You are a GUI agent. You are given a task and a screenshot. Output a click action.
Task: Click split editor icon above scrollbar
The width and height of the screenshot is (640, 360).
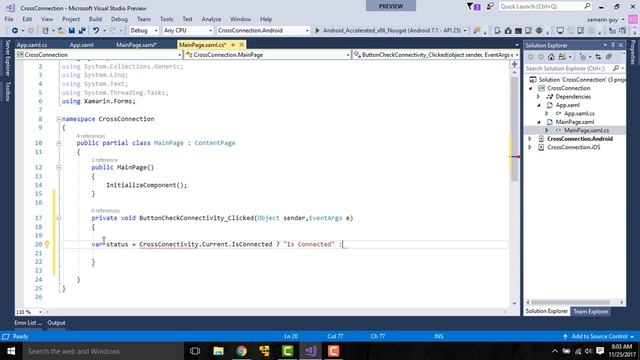(514, 64)
